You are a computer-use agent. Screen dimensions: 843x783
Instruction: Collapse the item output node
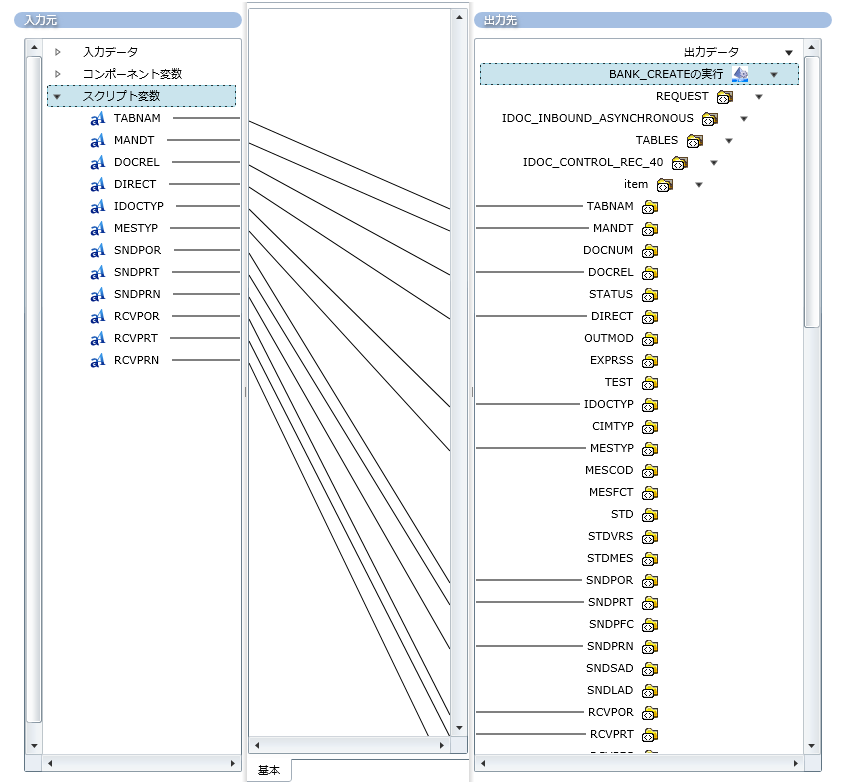(699, 185)
